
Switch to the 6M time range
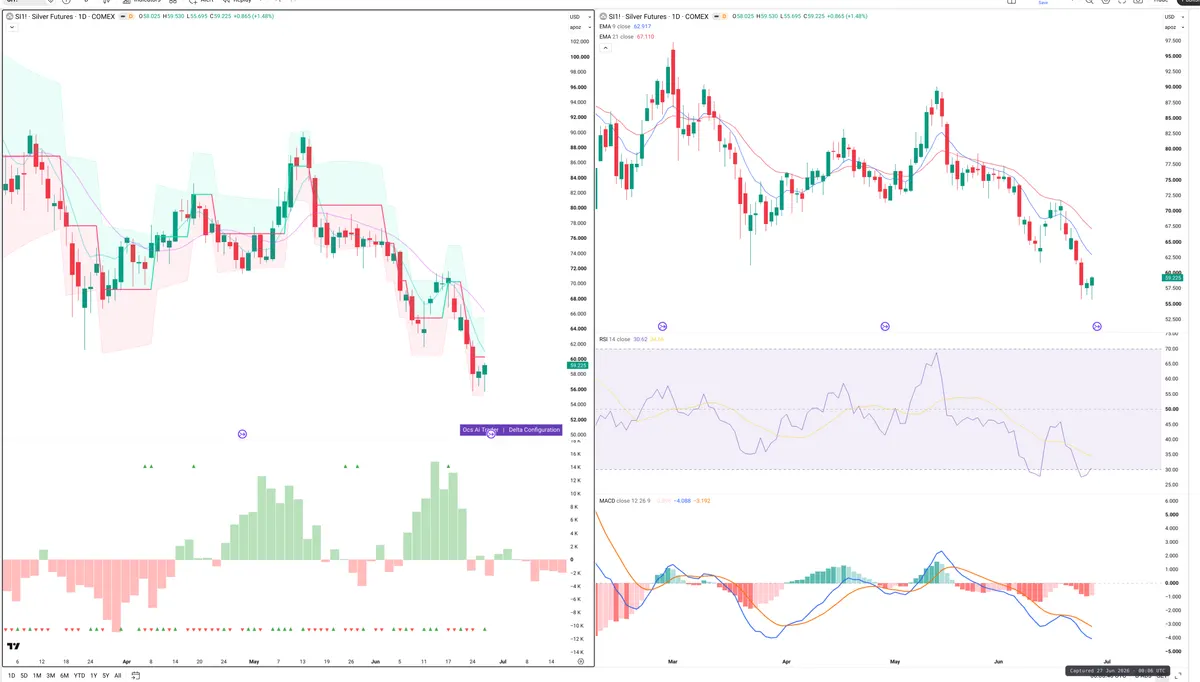(64, 675)
